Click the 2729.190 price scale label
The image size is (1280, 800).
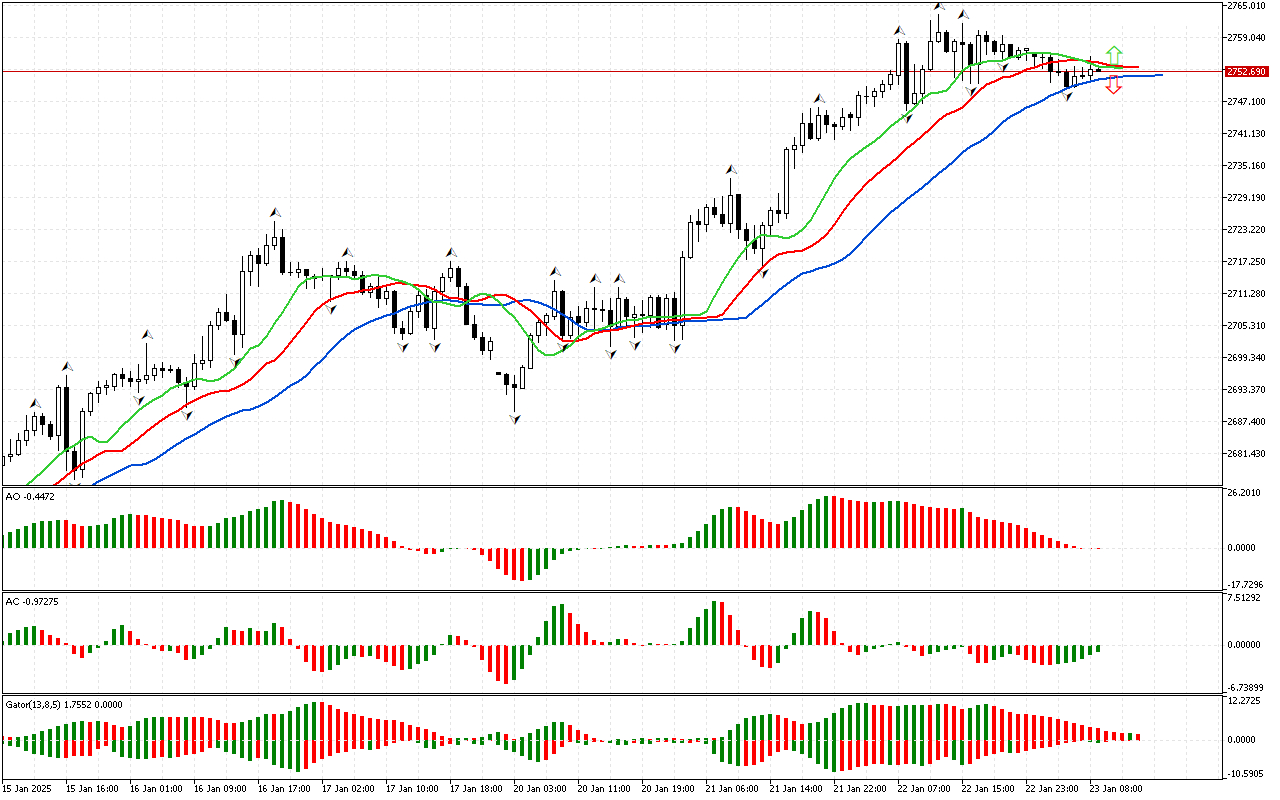pos(1246,198)
